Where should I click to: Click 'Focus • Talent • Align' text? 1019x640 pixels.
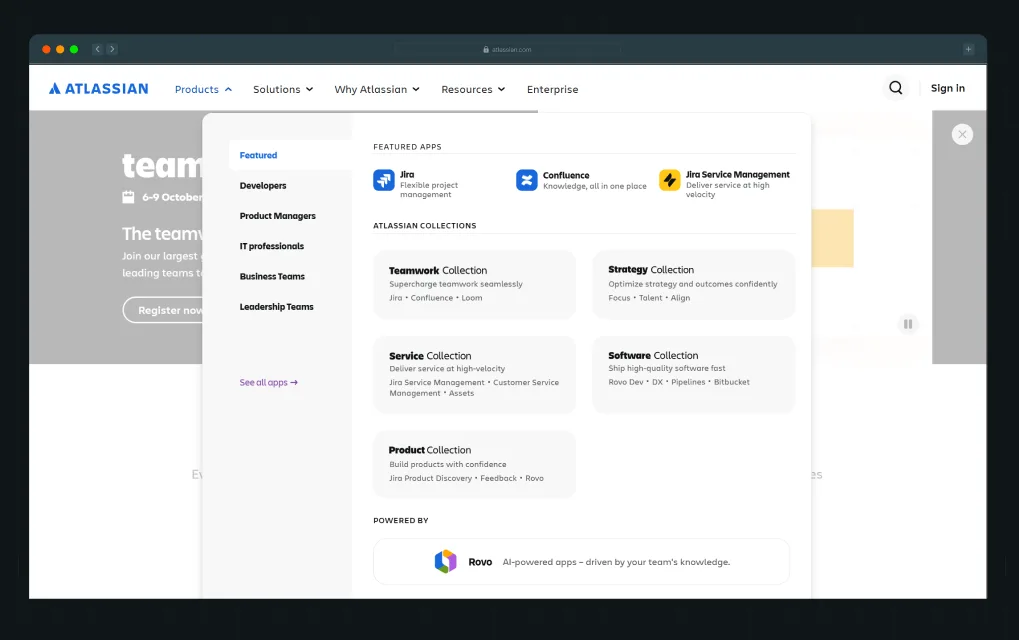[649, 298]
